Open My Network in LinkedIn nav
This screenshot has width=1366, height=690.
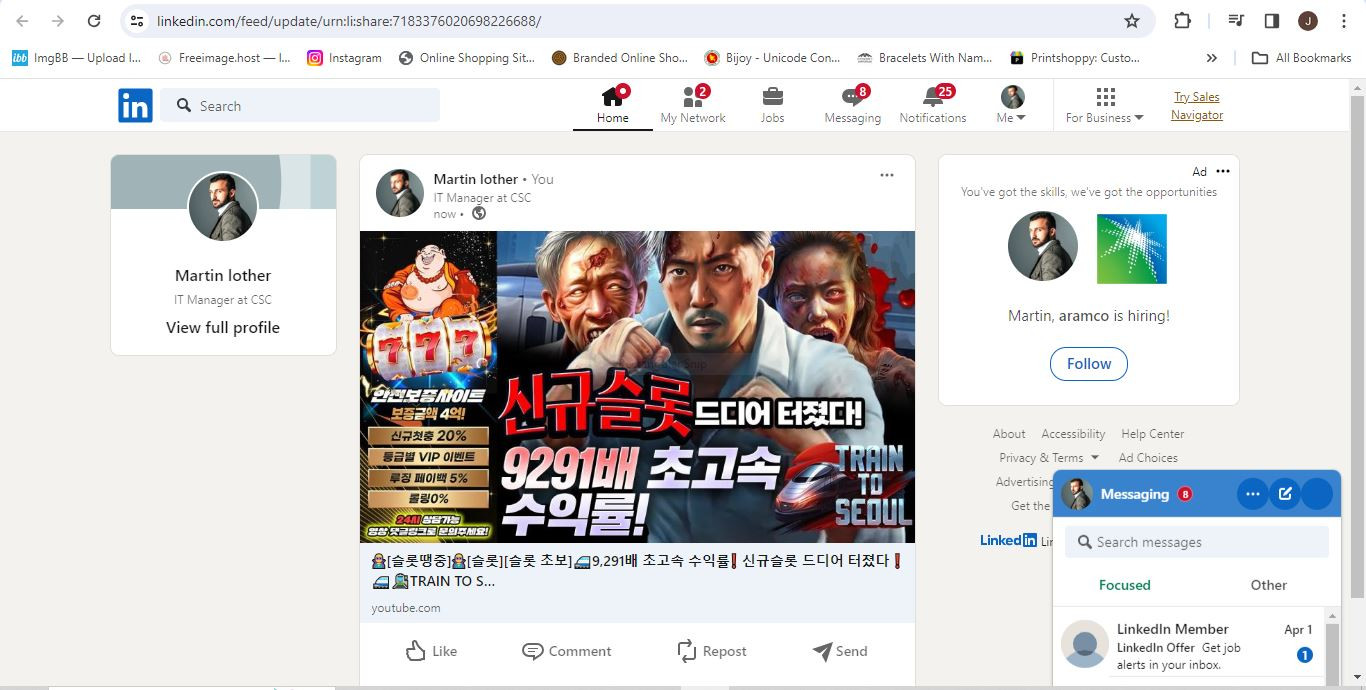coord(693,105)
